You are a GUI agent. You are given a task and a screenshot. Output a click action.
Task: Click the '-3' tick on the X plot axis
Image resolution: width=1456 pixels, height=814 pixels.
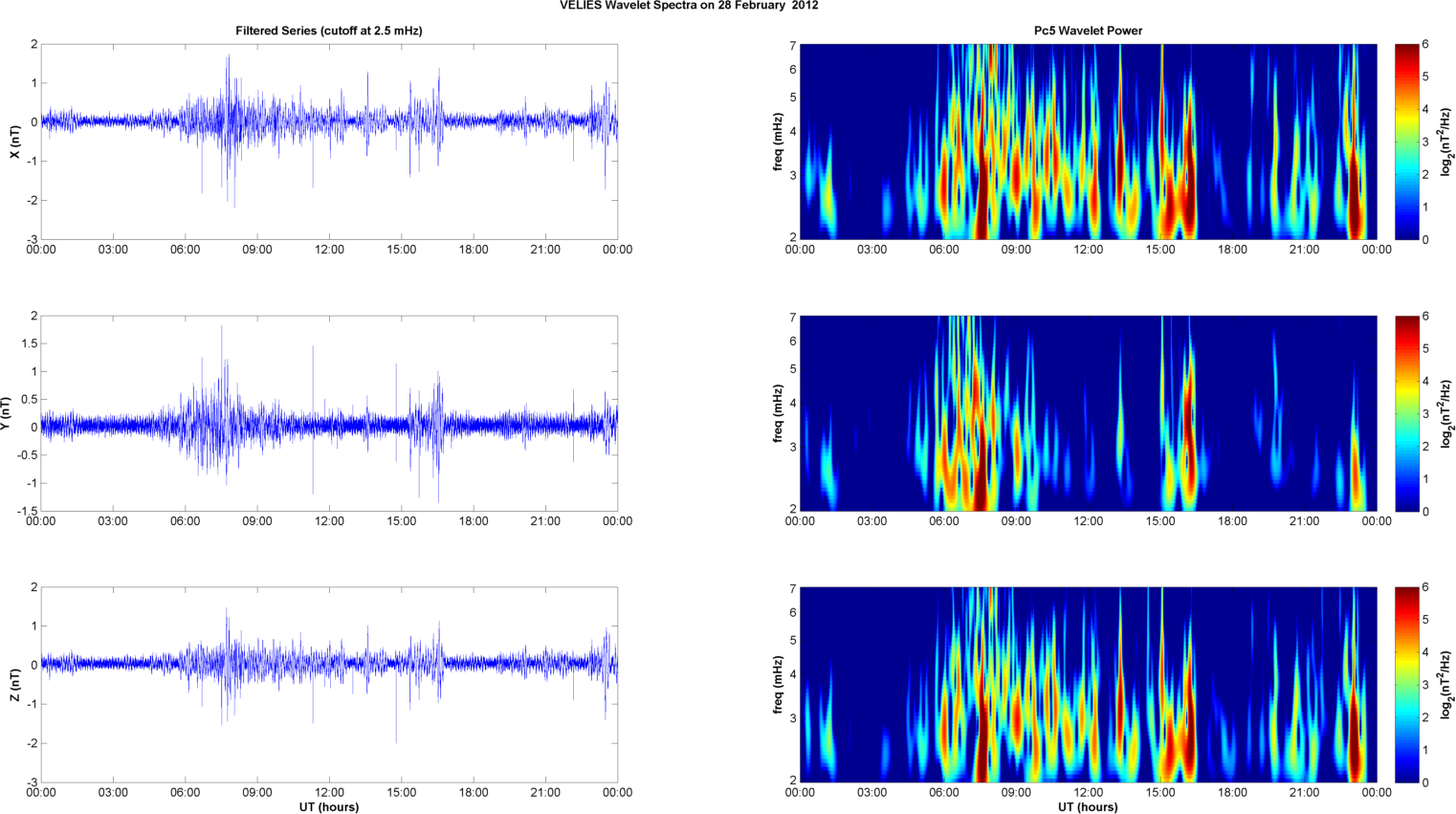coord(33,239)
